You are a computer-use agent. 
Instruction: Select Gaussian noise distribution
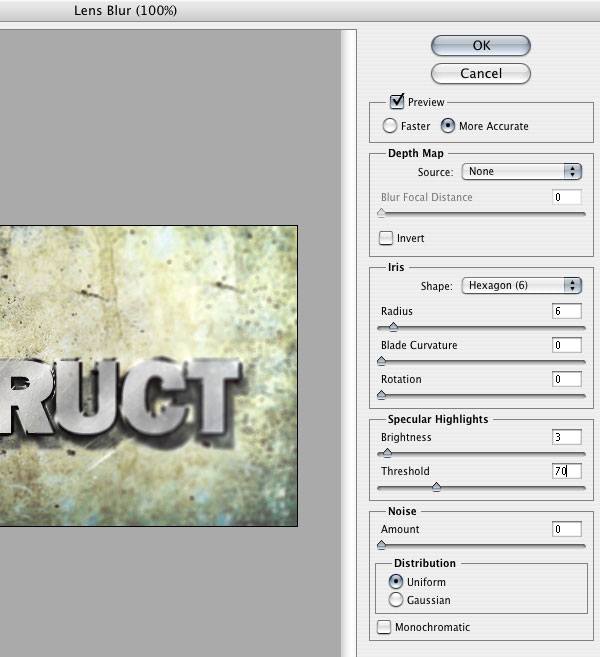pos(396,600)
